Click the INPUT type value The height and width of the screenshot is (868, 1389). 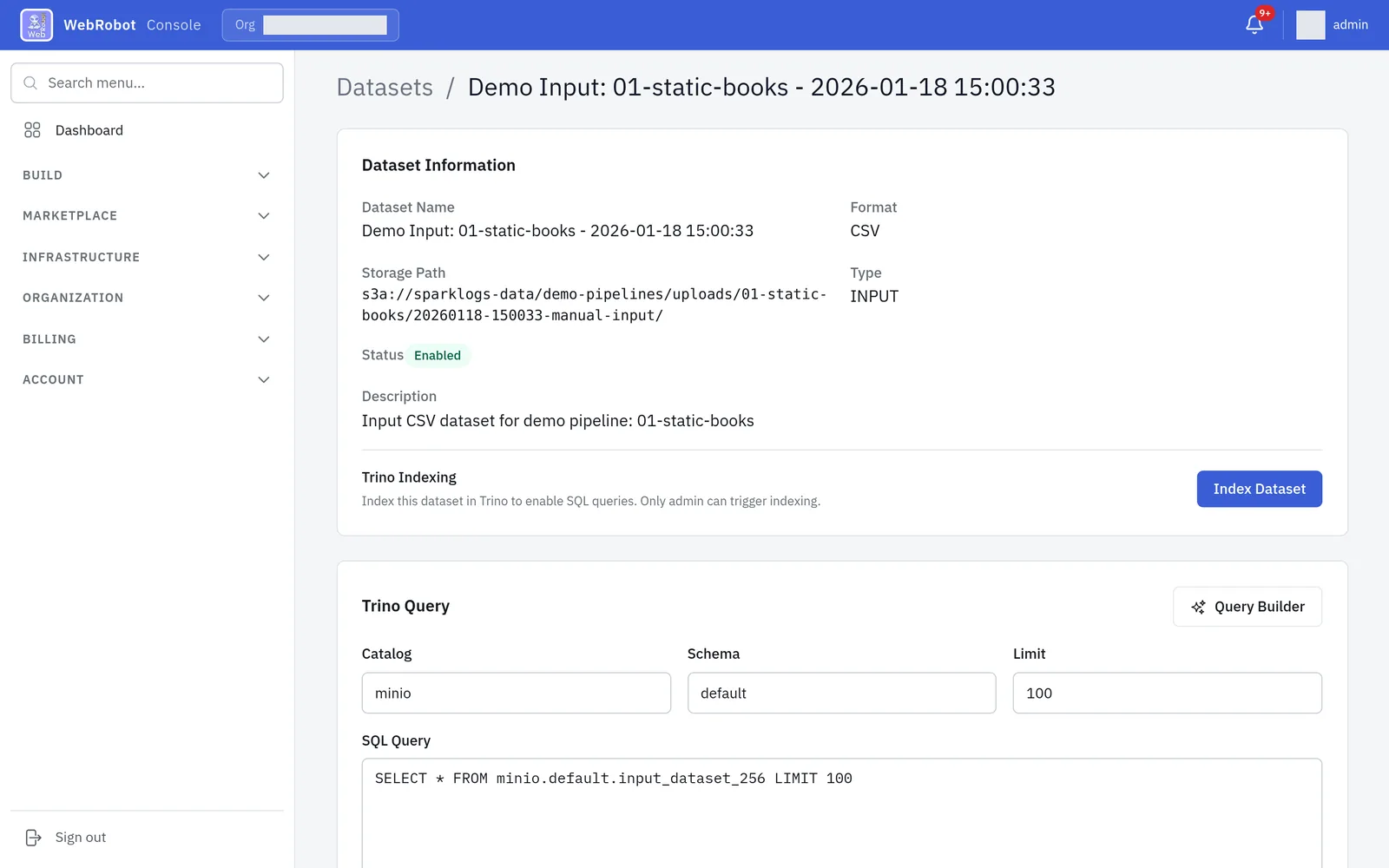tap(874, 297)
